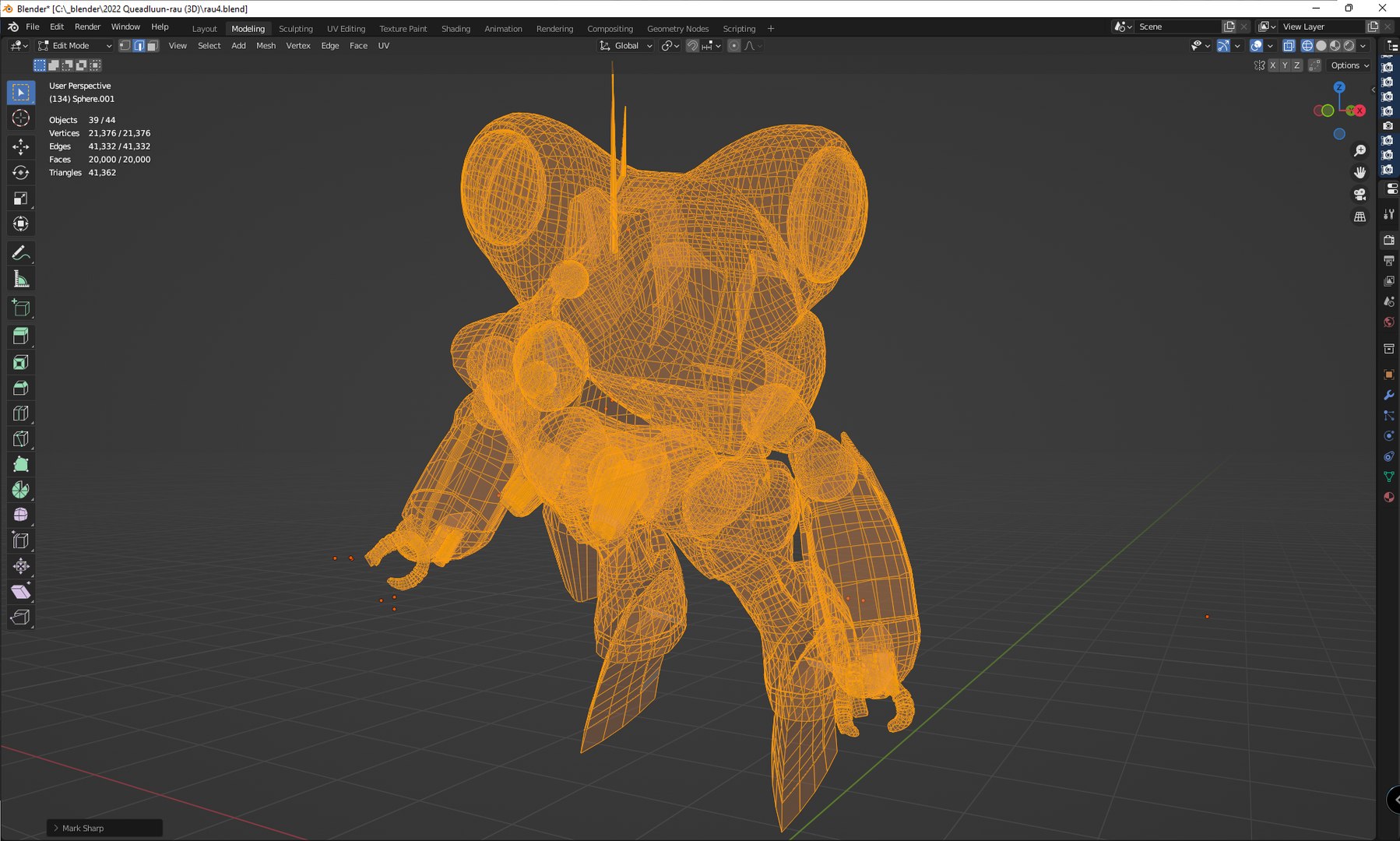Choose the Extrude Region tool

tap(21, 336)
